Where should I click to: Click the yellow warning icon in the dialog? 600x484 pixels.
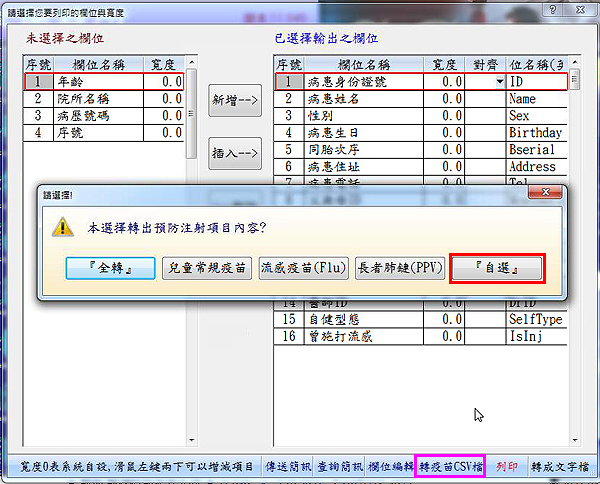[62, 226]
